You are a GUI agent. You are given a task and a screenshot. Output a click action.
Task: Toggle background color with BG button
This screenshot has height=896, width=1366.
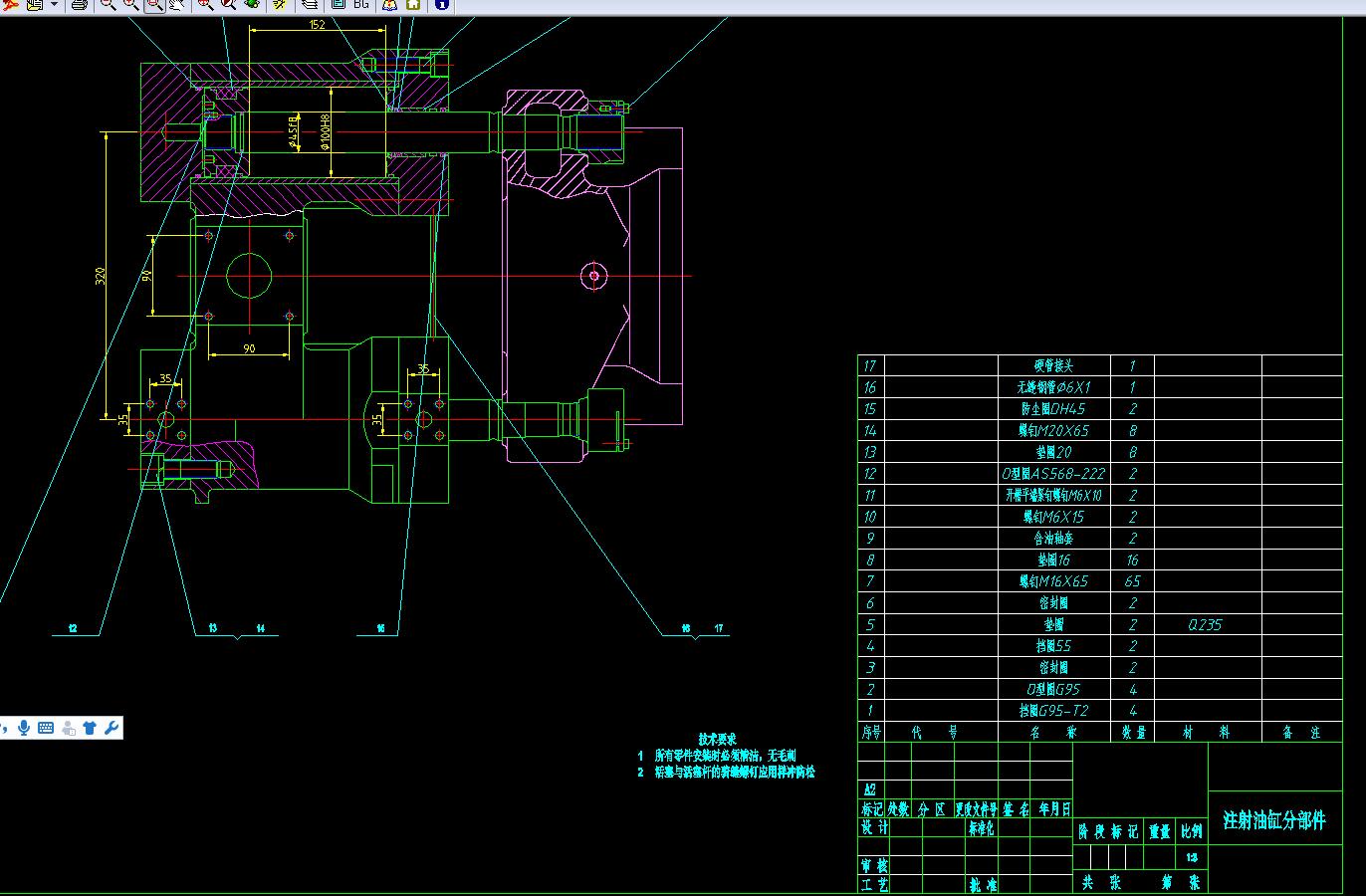[x=361, y=4]
